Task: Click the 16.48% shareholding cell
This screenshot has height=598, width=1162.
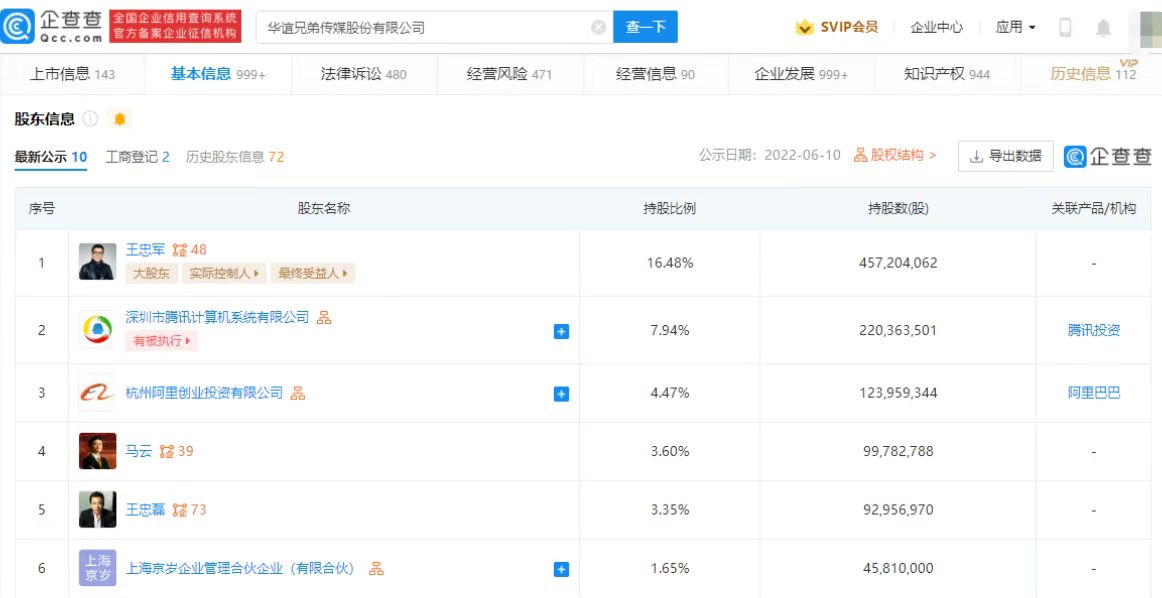Action: coord(670,262)
